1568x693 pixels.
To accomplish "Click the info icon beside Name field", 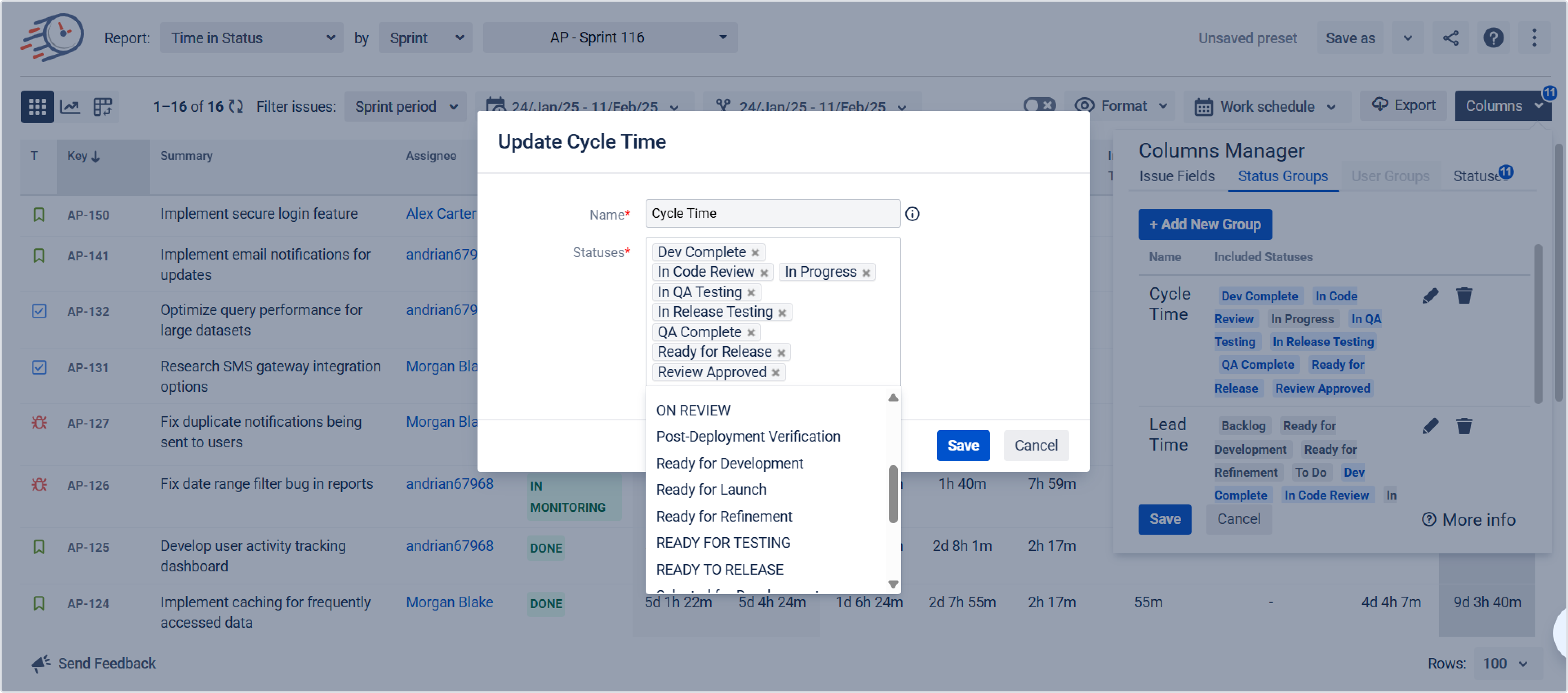I will (912, 214).
